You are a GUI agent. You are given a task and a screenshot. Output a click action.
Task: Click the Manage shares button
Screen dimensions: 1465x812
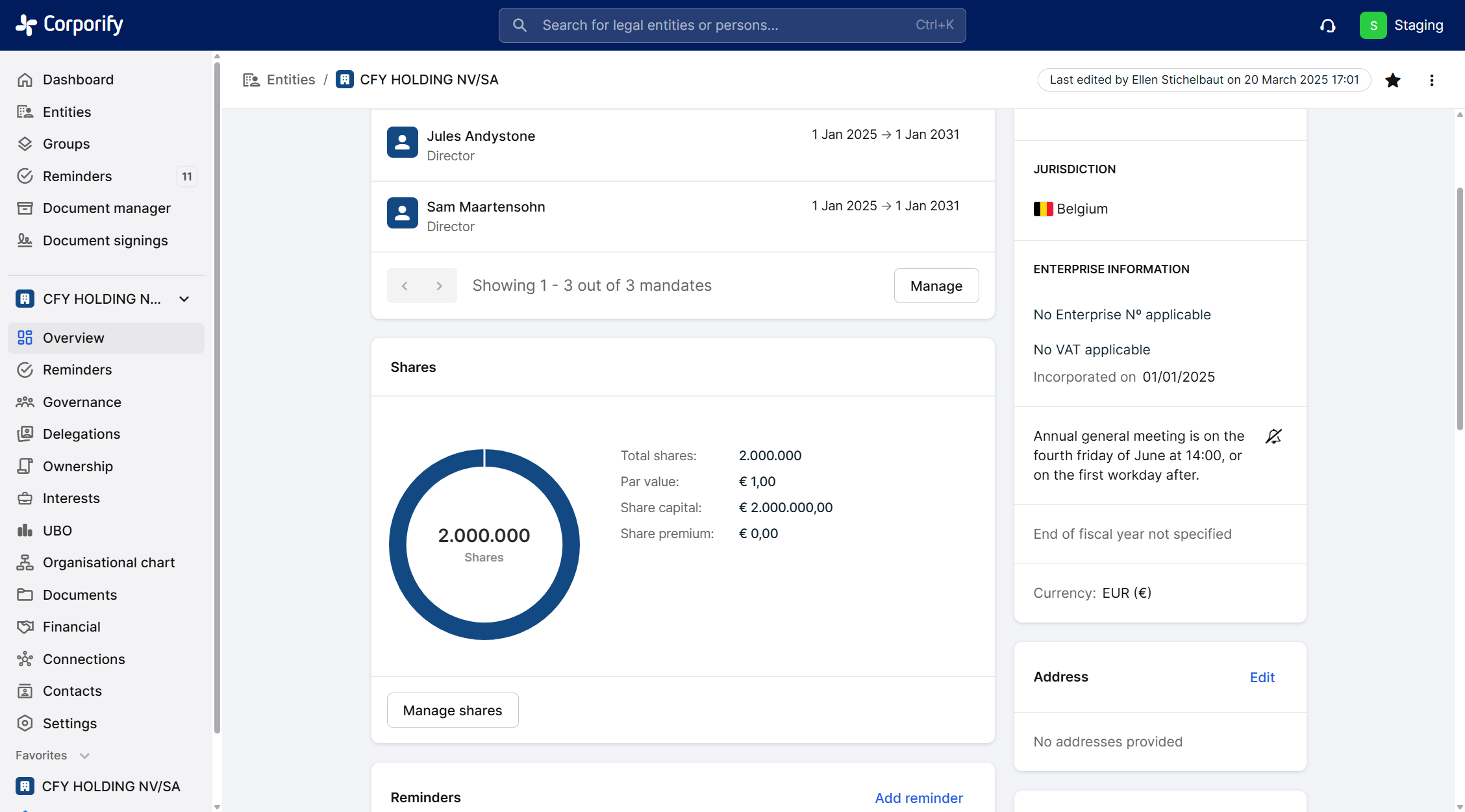click(x=452, y=710)
